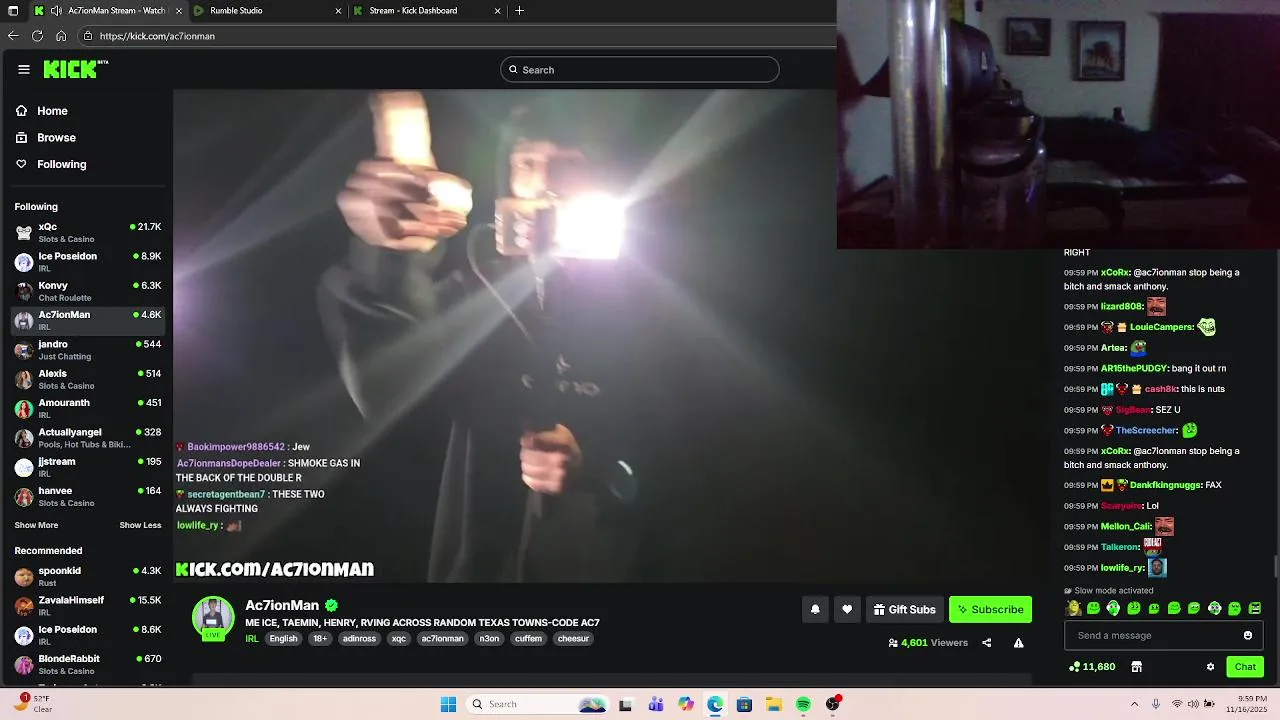Select the adinross tag

(x=359, y=639)
